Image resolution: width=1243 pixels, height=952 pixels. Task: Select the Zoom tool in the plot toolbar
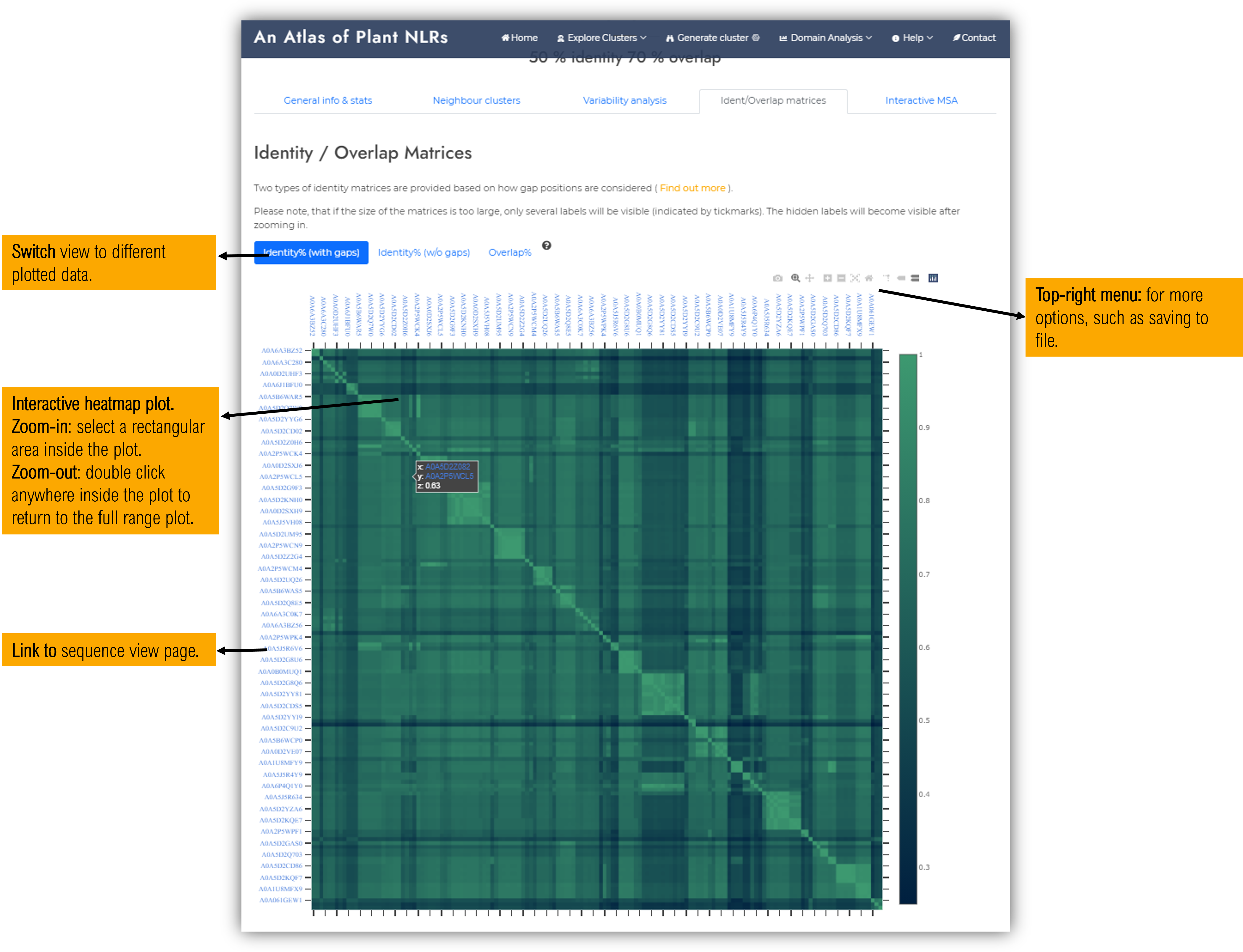pyautogui.click(x=795, y=278)
